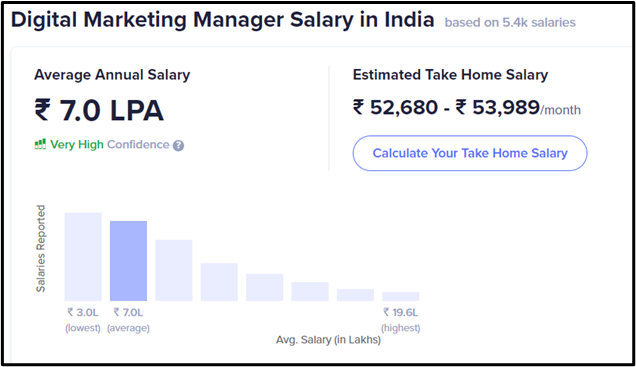Click Calculate Your Take Home Salary button
This screenshot has width=636, height=367.
(x=470, y=153)
